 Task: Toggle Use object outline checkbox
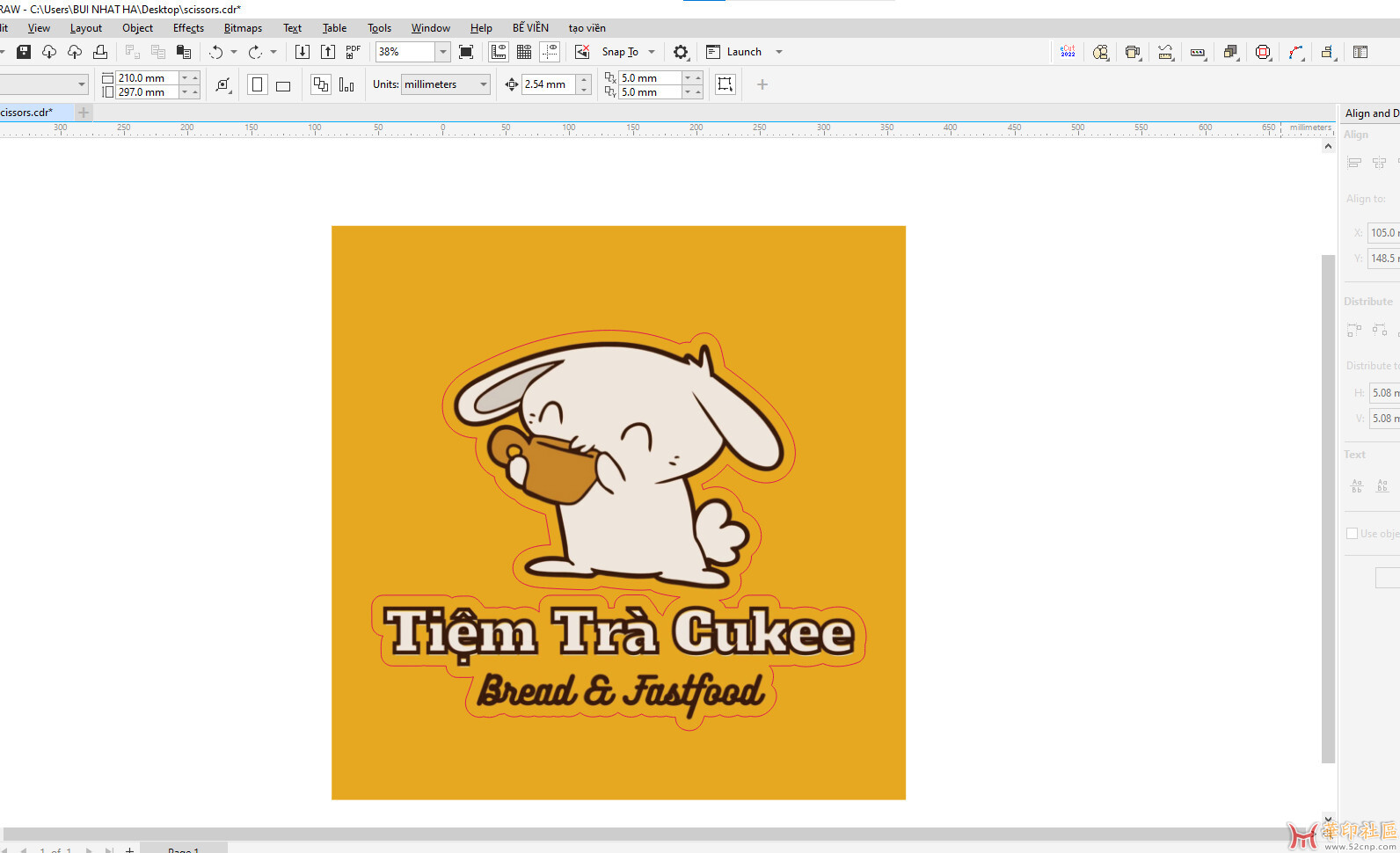1353,534
